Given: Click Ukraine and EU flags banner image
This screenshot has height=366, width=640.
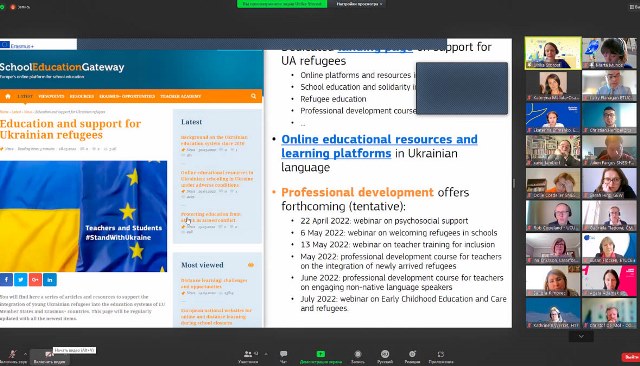Looking at the screenshot, I should (83, 216).
